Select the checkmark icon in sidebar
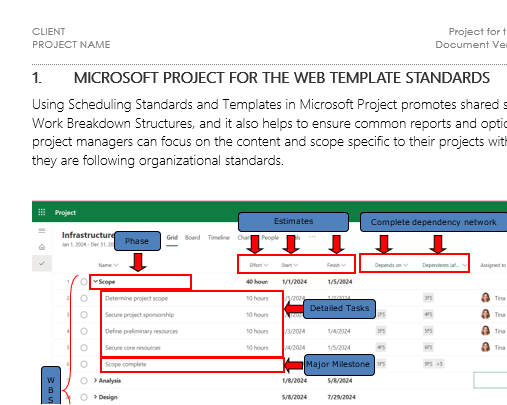 pos(42,263)
